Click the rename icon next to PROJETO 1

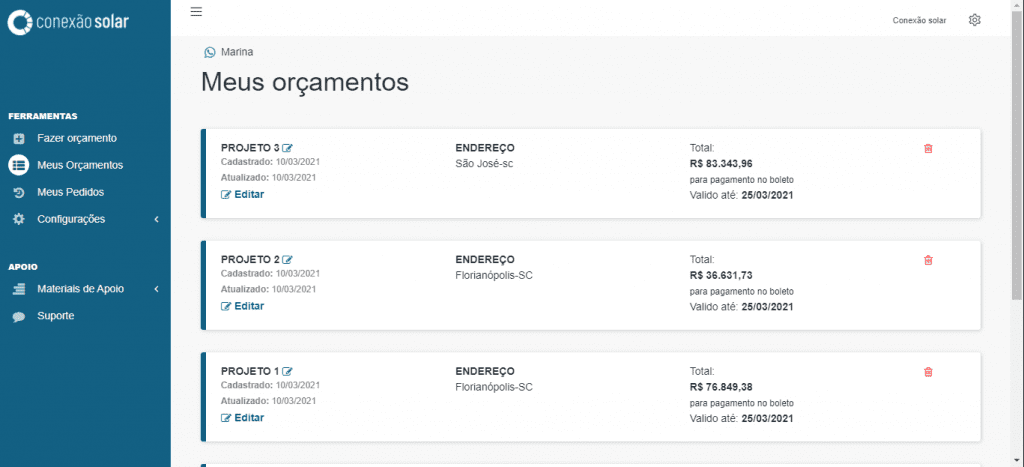point(288,372)
